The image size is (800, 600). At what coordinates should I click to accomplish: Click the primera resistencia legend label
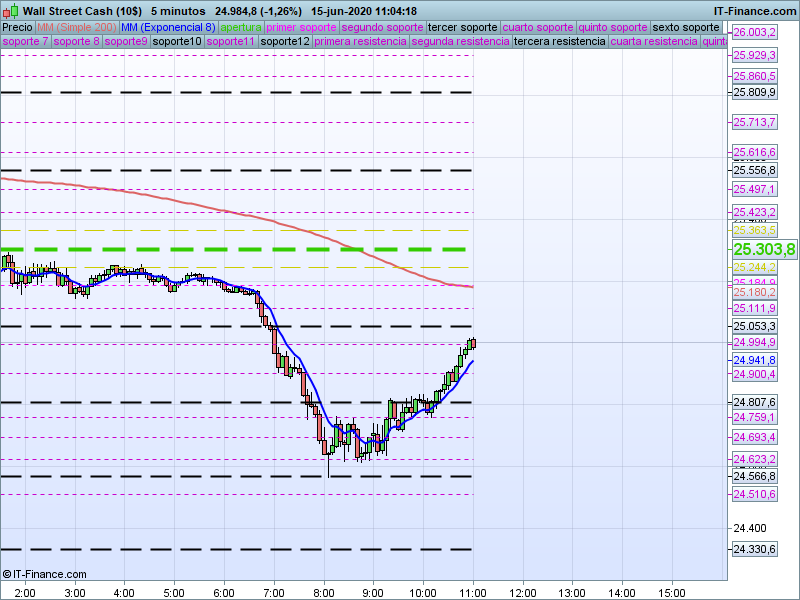tap(361, 41)
